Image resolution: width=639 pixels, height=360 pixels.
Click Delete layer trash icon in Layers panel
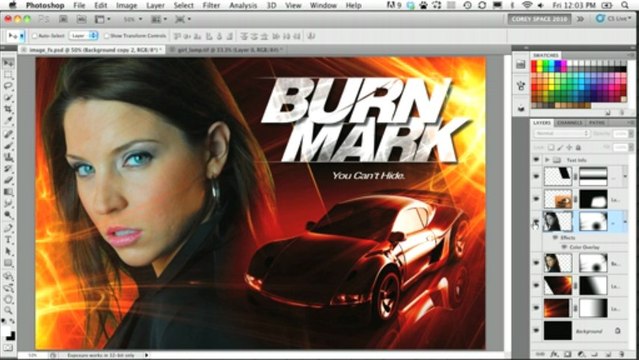(x=622, y=354)
